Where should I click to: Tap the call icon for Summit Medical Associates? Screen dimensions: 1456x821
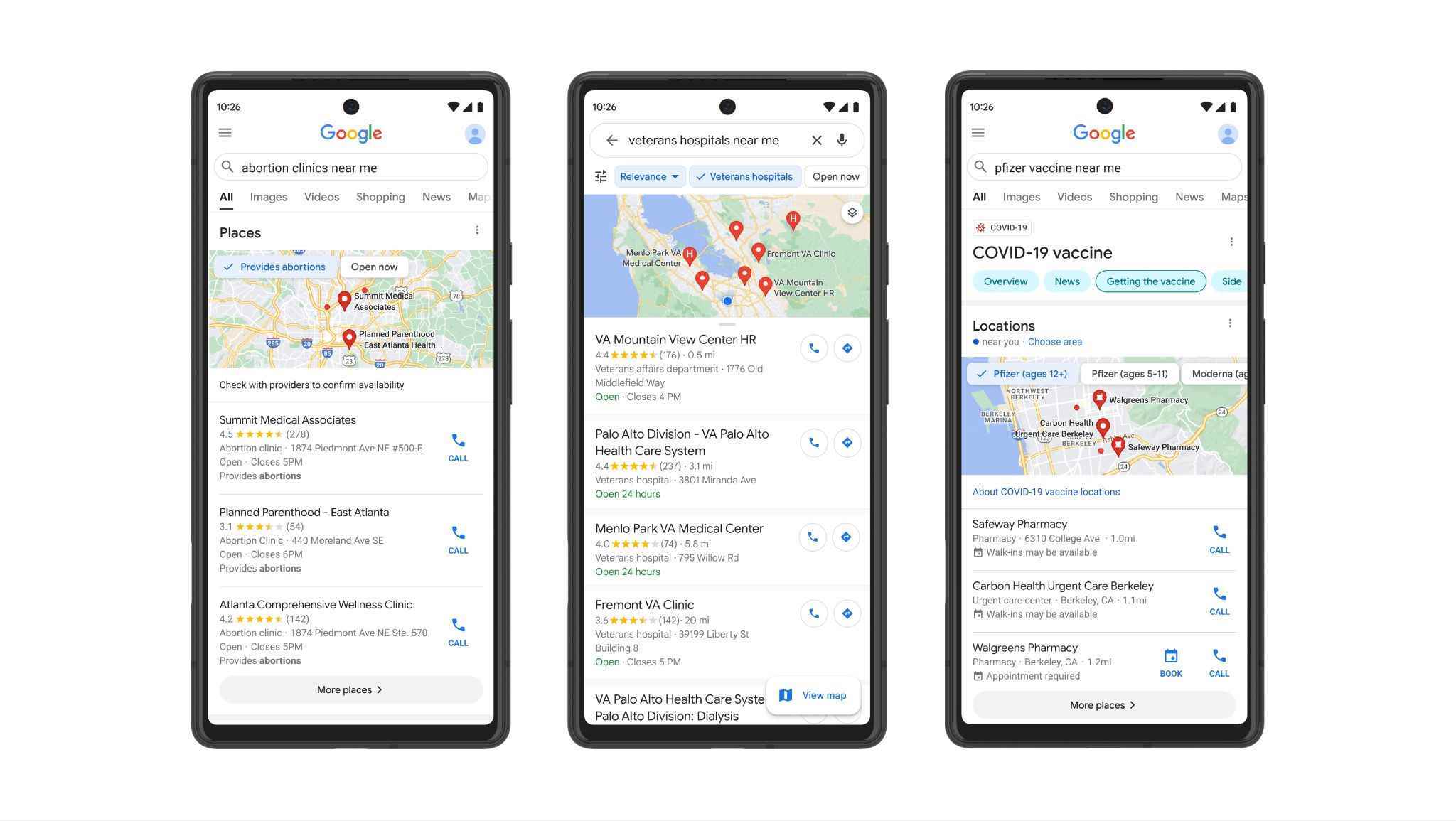click(457, 447)
